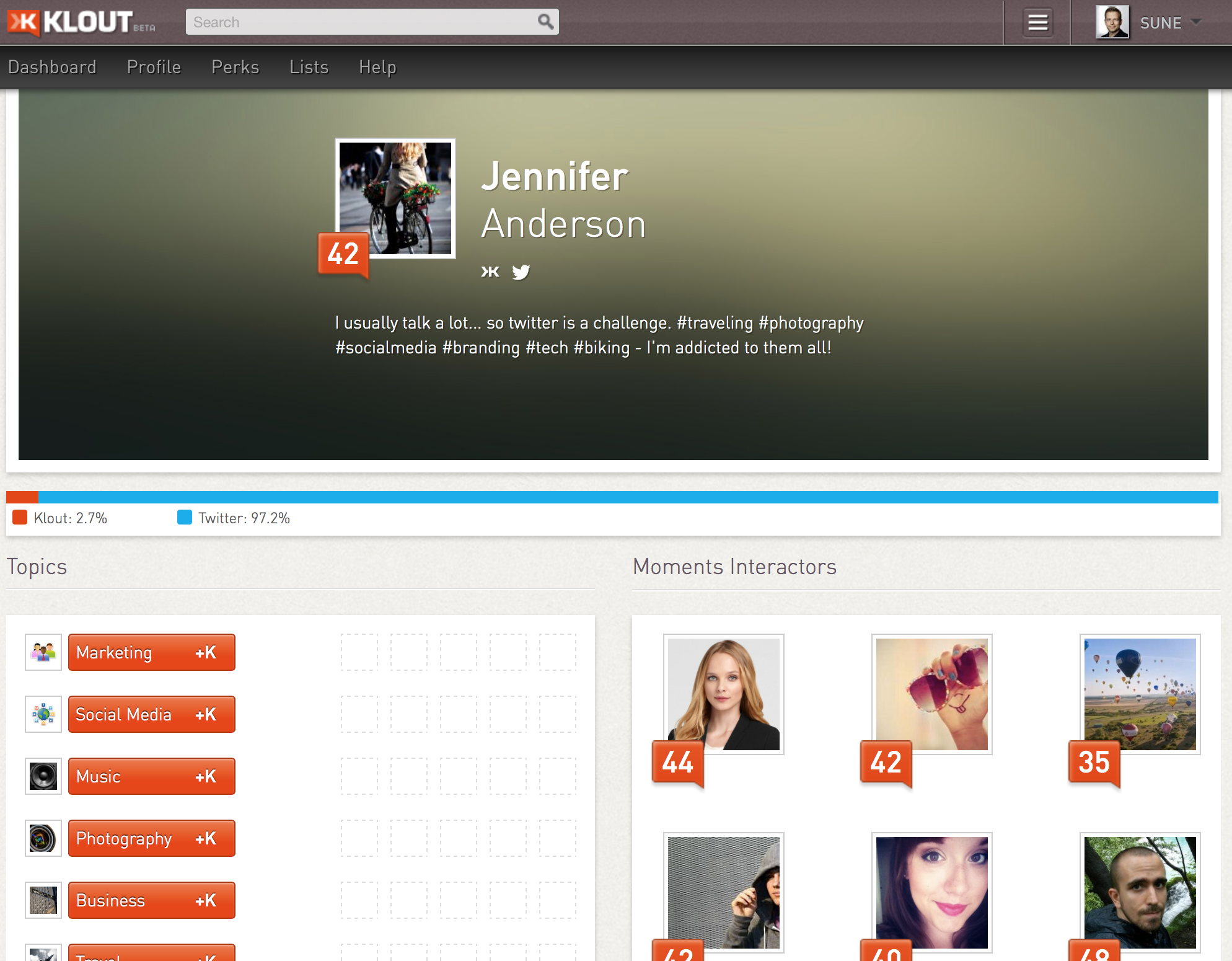
Task: Click the blue Twitter 97.2% legend swatch
Action: click(x=185, y=518)
